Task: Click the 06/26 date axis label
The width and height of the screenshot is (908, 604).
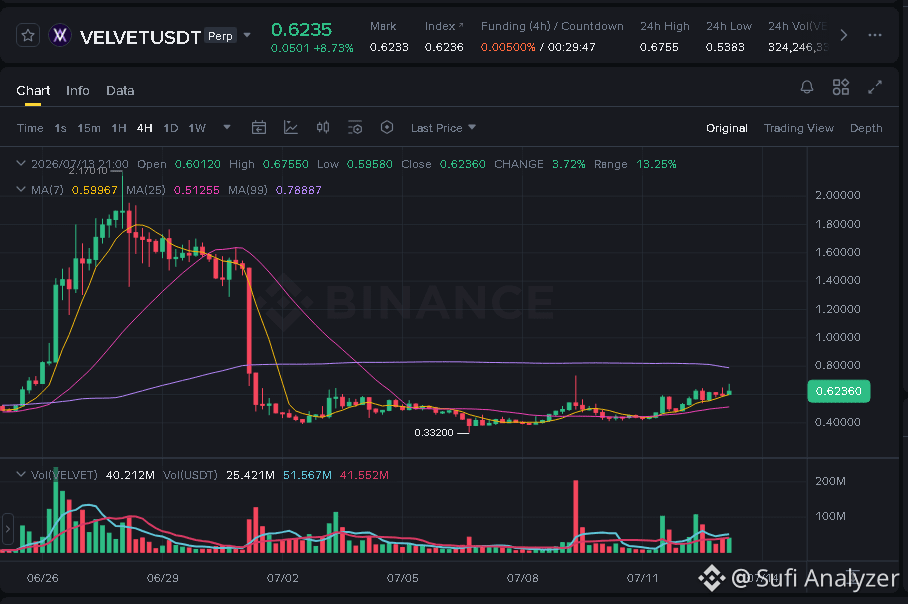Action: [x=43, y=578]
